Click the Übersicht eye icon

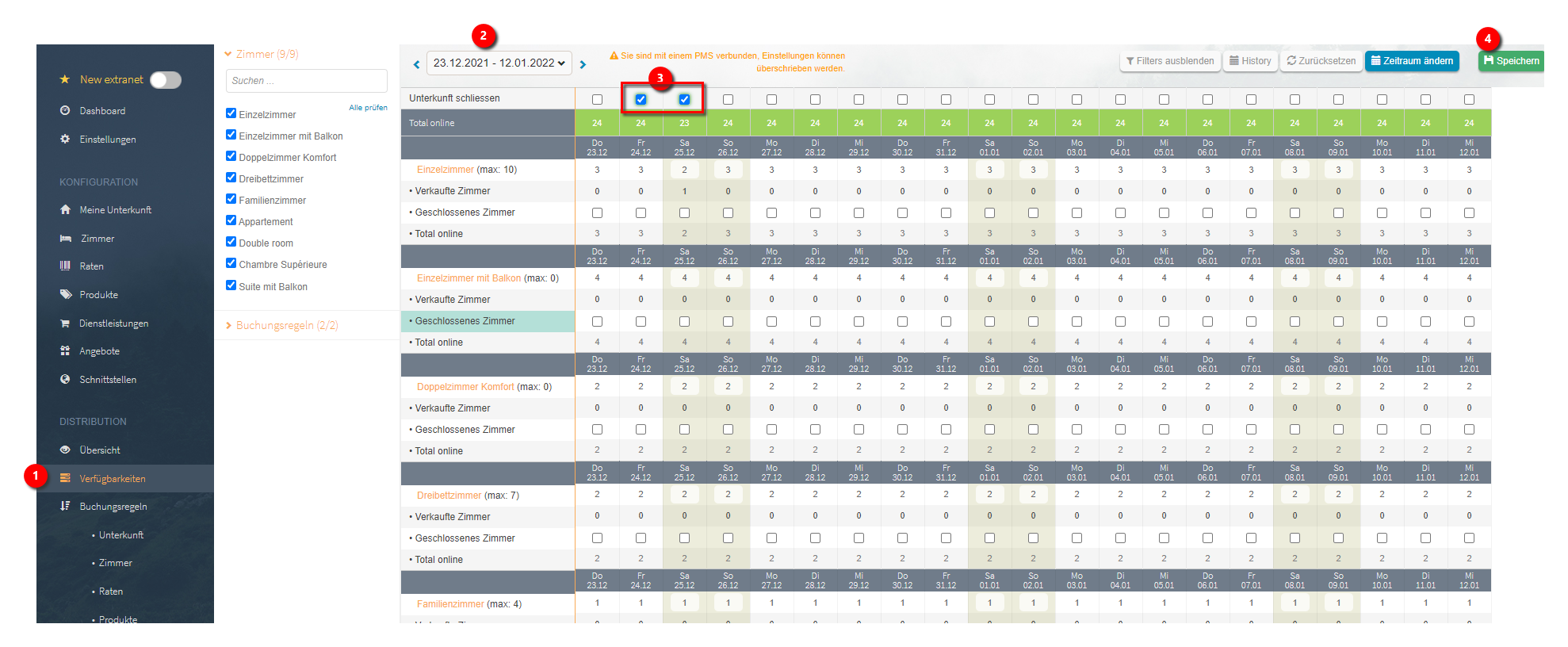[x=65, y=450]
